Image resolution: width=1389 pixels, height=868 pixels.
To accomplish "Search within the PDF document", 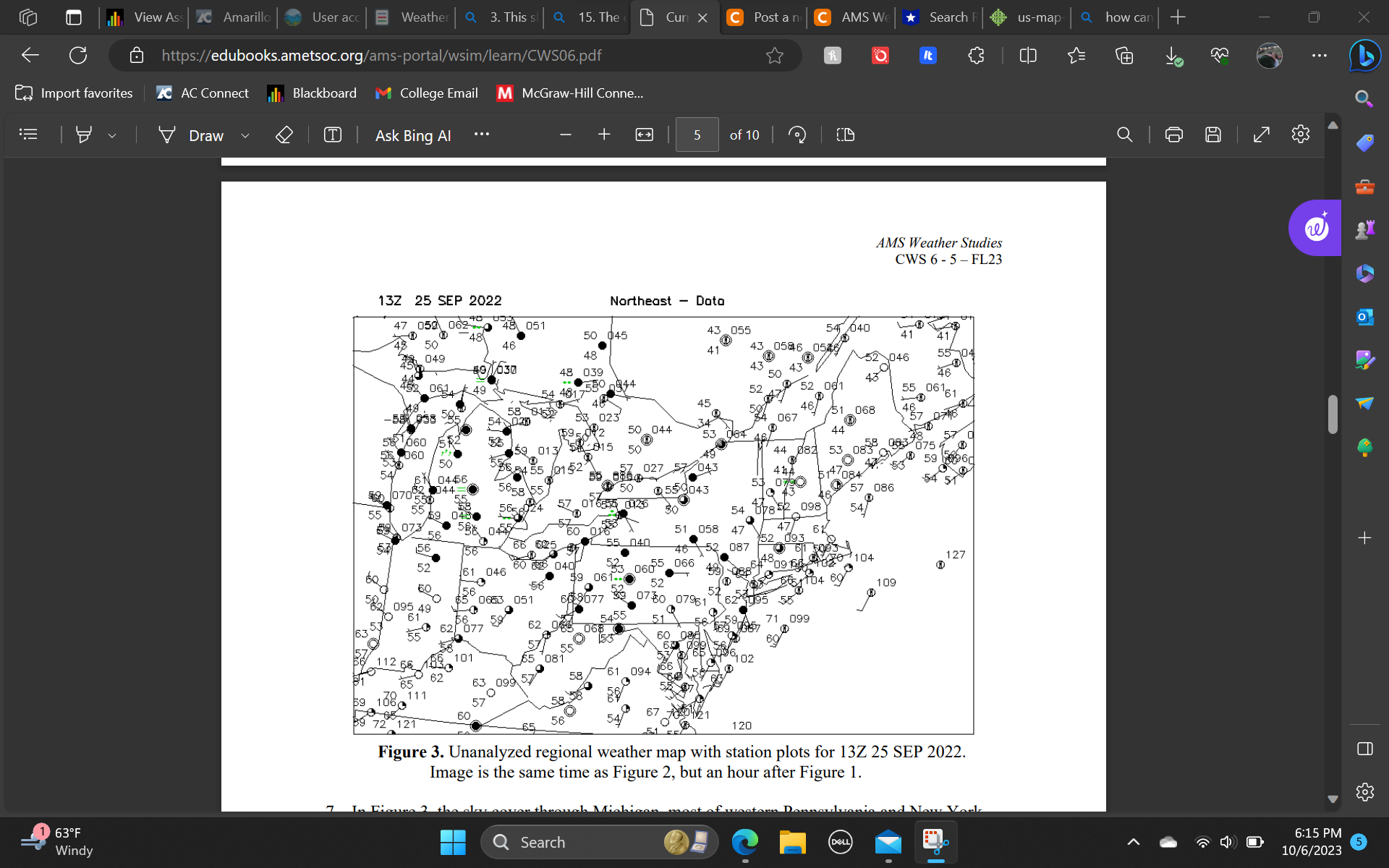I will click(1124, 135).
